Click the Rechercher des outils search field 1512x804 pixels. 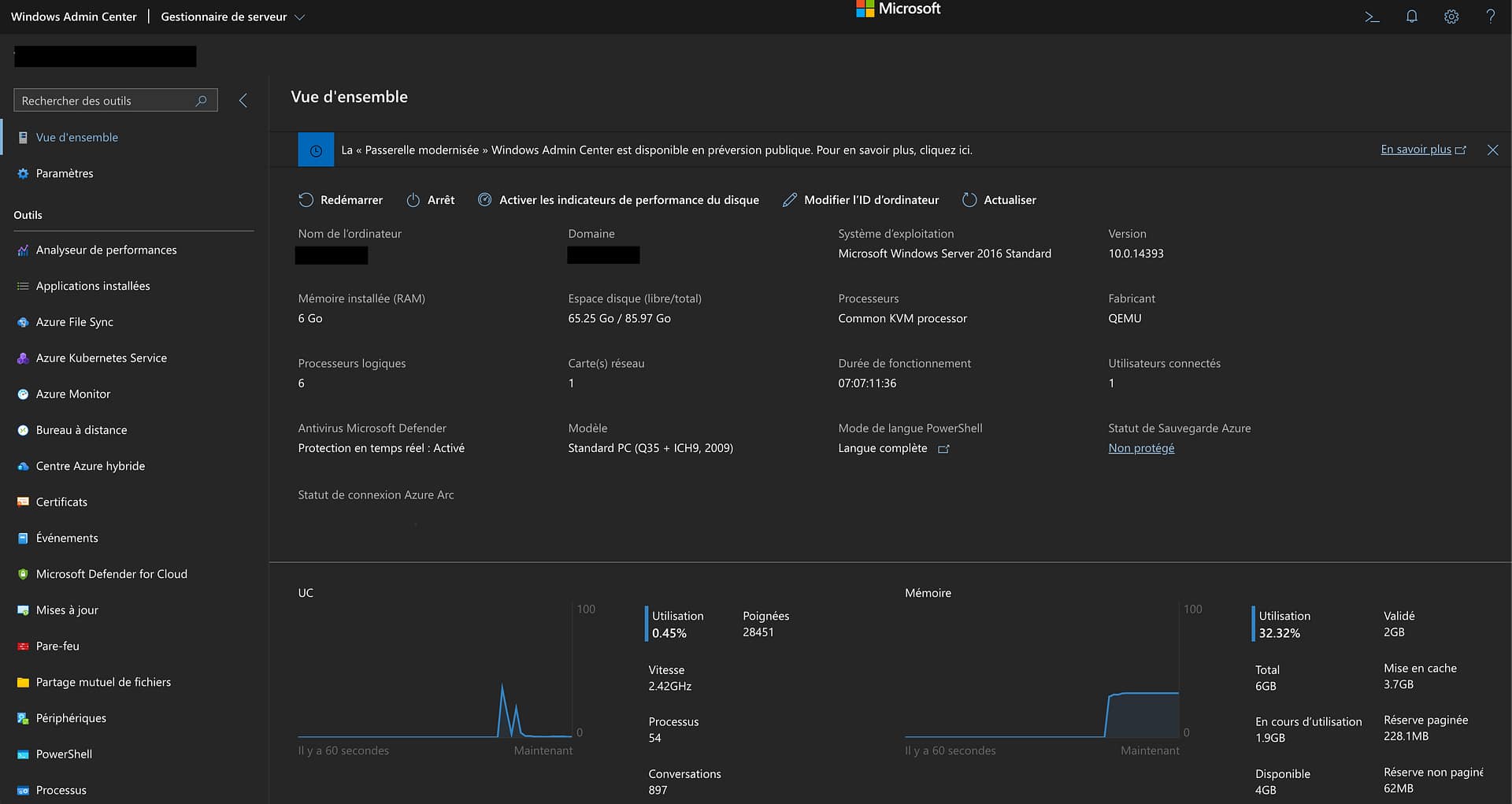106,101
